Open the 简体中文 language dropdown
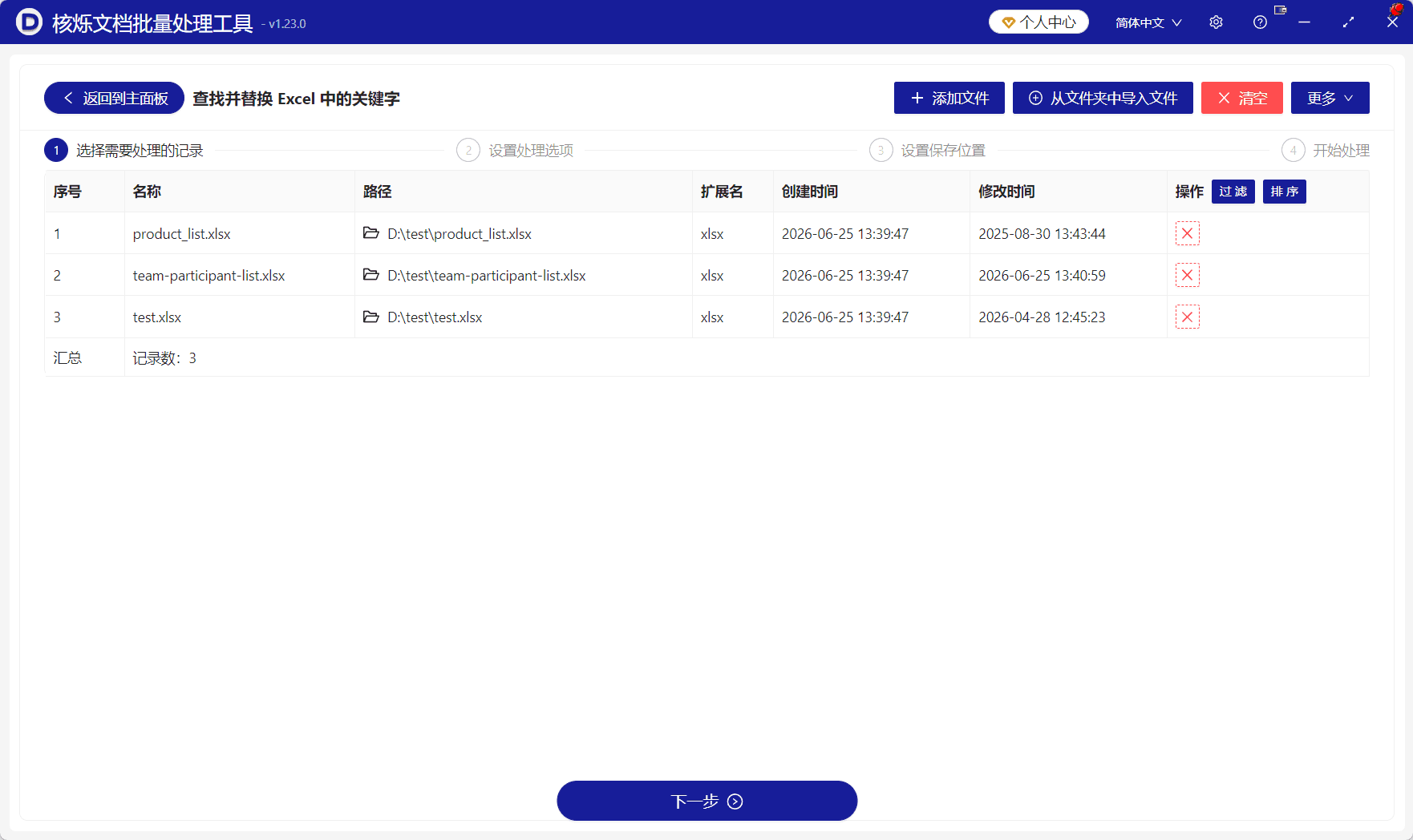The width and height of the screenshot is (1413, 840). (1148, 22)
